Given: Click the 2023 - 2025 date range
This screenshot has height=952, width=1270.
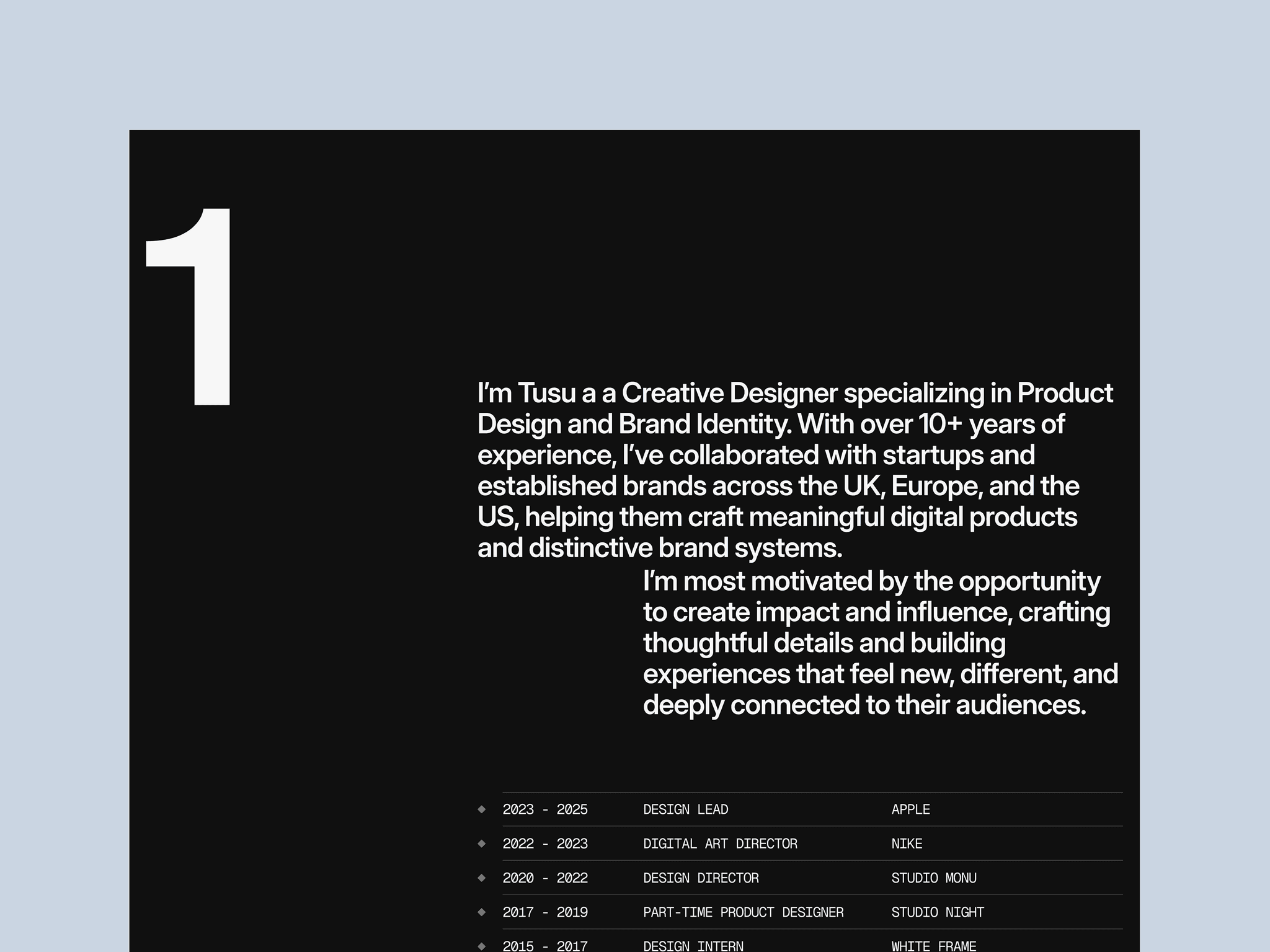Looking at the screenshot, I should tap(545, 809).
